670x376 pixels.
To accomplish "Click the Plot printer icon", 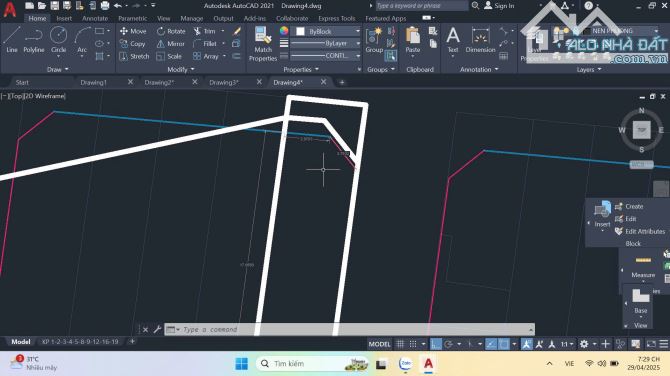I will tap(105, 6).
